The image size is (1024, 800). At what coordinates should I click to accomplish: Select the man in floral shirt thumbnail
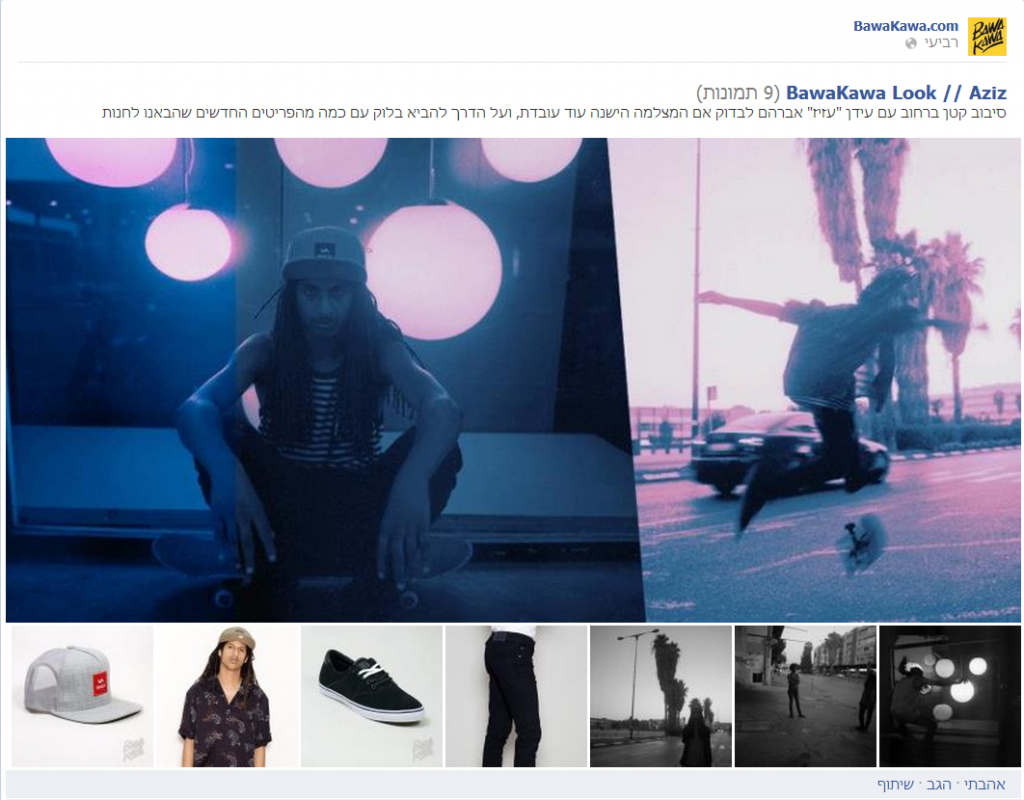point(226,696)
